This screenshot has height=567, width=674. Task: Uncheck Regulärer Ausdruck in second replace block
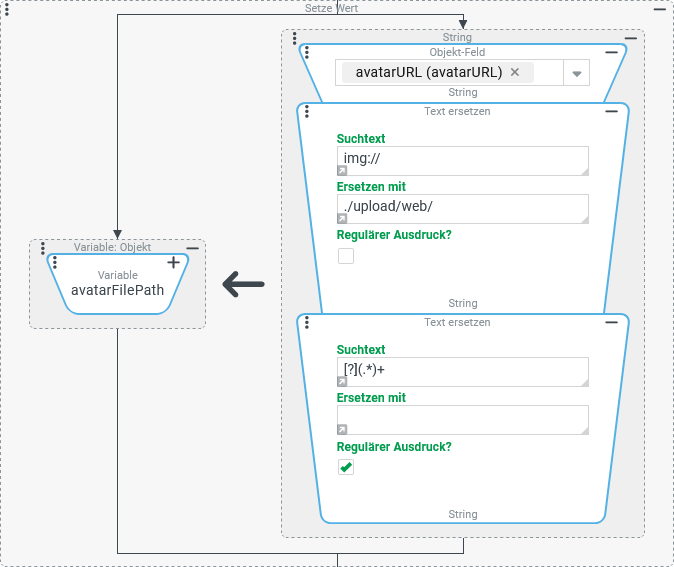pos(346,467)
